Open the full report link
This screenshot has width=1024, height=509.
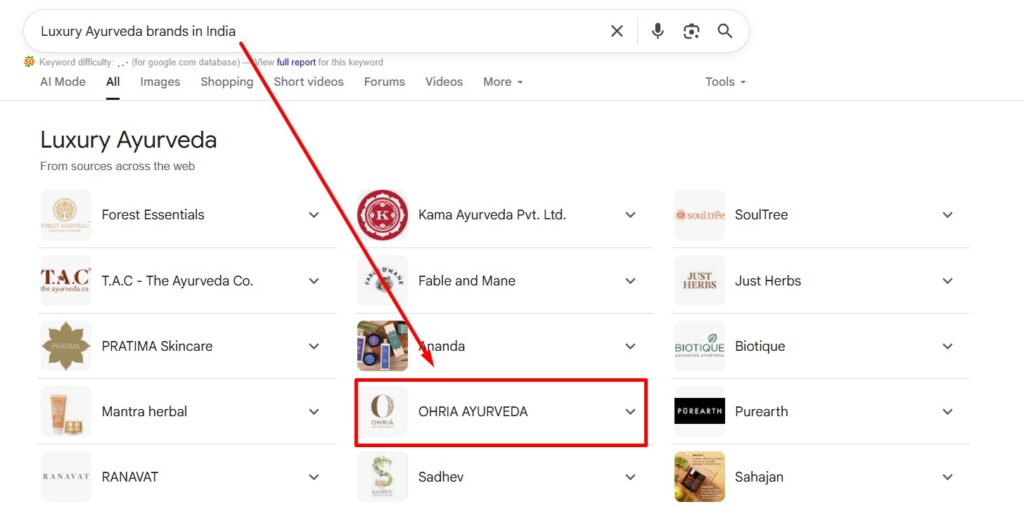click(x=296, y=62)
